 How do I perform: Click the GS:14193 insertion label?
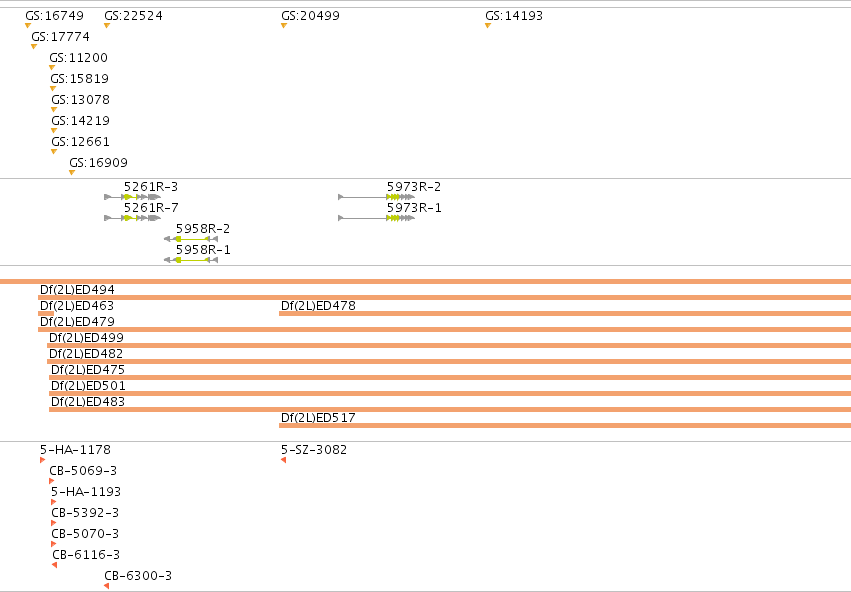point(514,16)
